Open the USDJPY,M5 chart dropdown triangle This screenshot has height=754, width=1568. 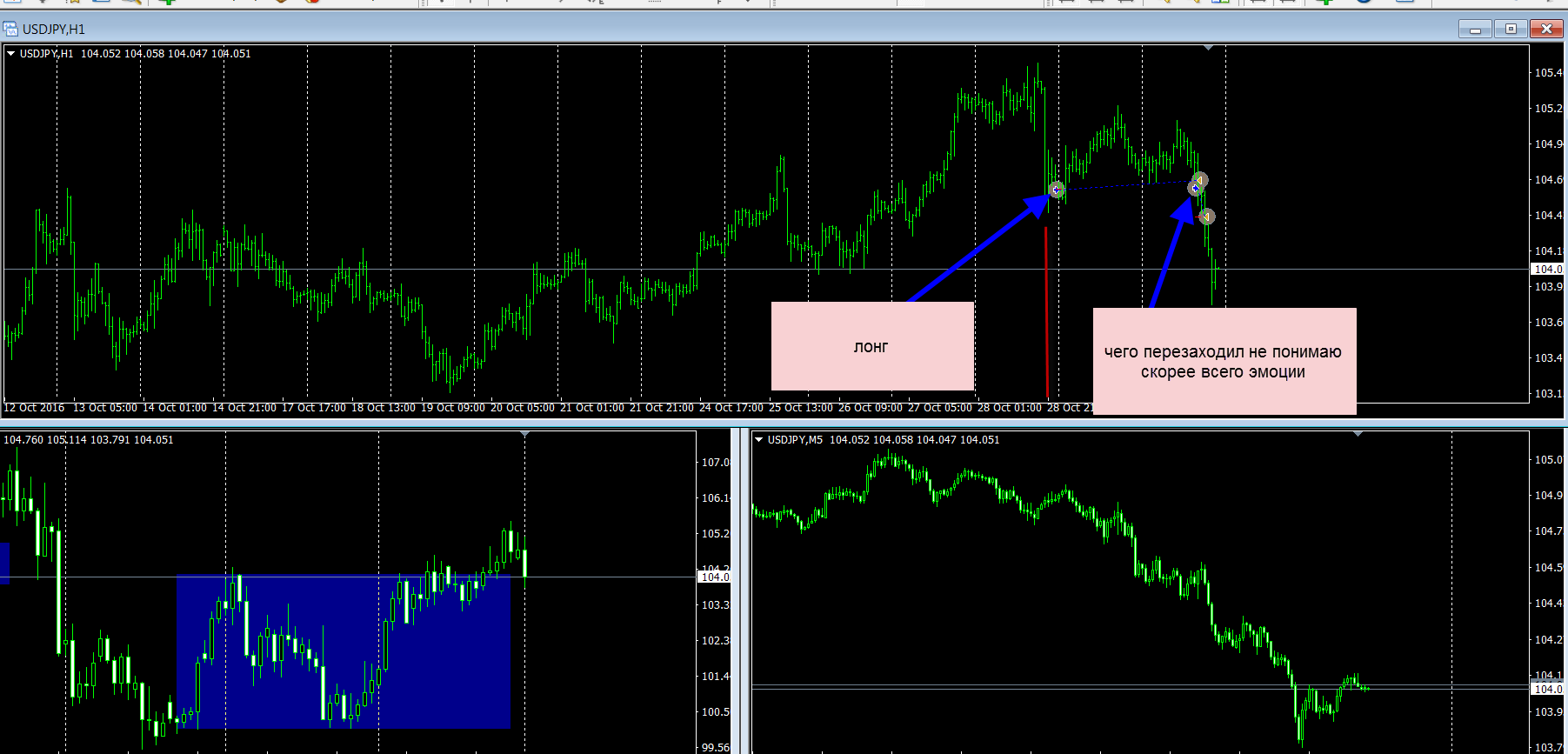click(x=758, y=439)
